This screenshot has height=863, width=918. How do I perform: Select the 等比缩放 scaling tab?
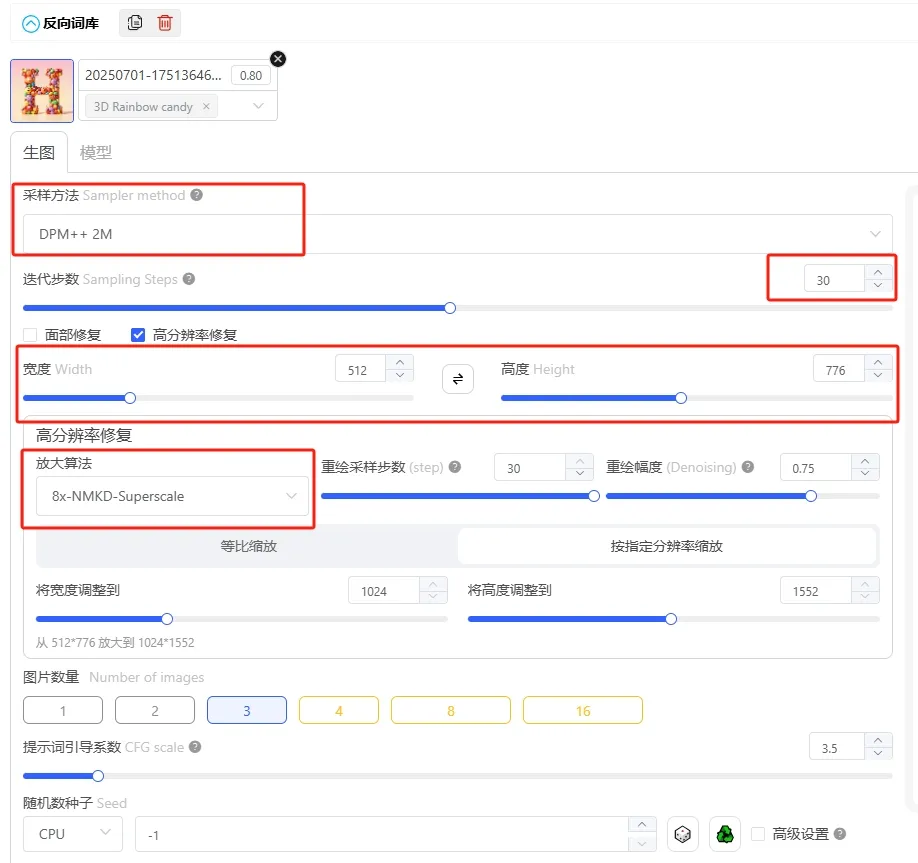247,546
